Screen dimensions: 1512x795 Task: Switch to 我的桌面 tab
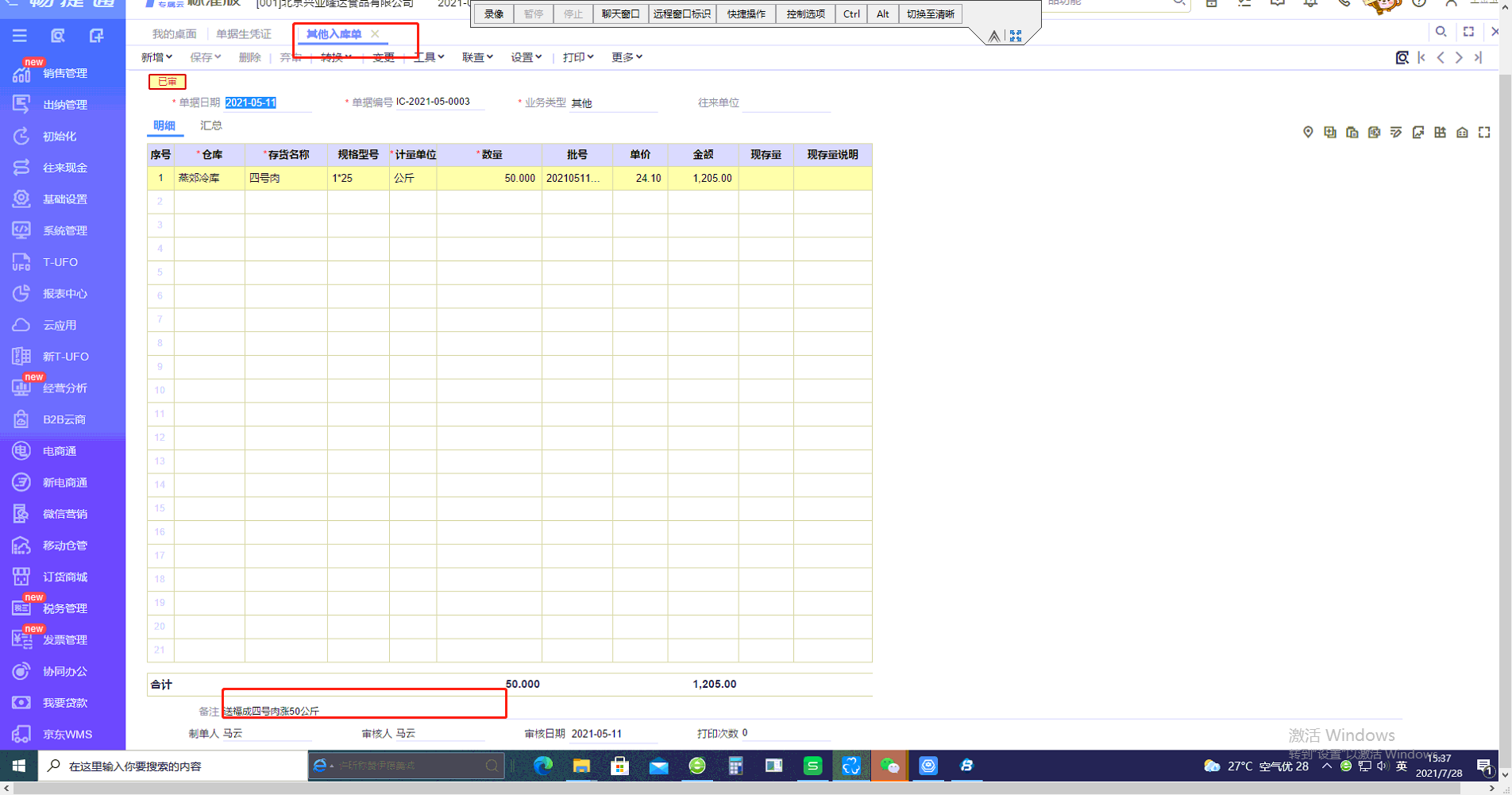(174, 34)
